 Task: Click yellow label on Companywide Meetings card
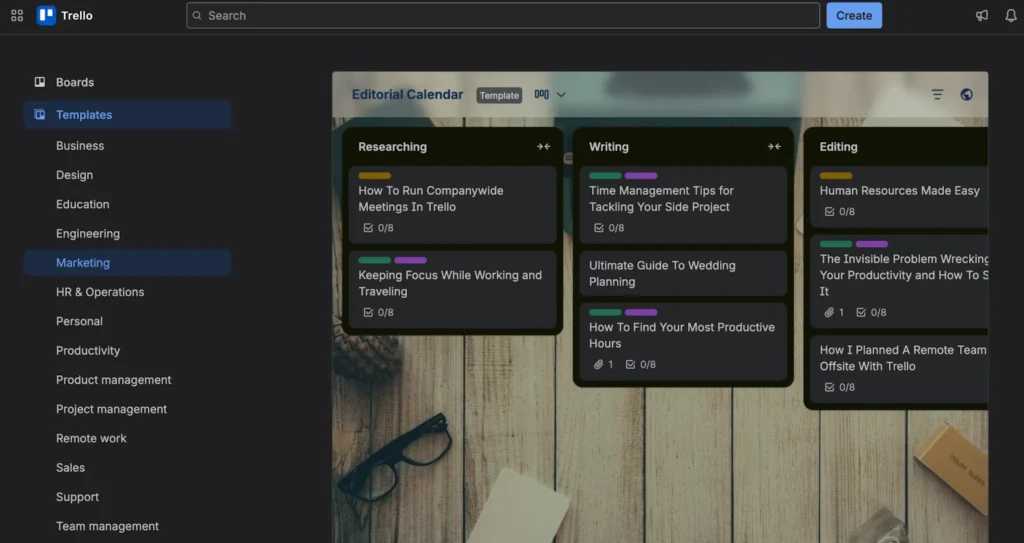pyautogui.click(x=375, y=176)
